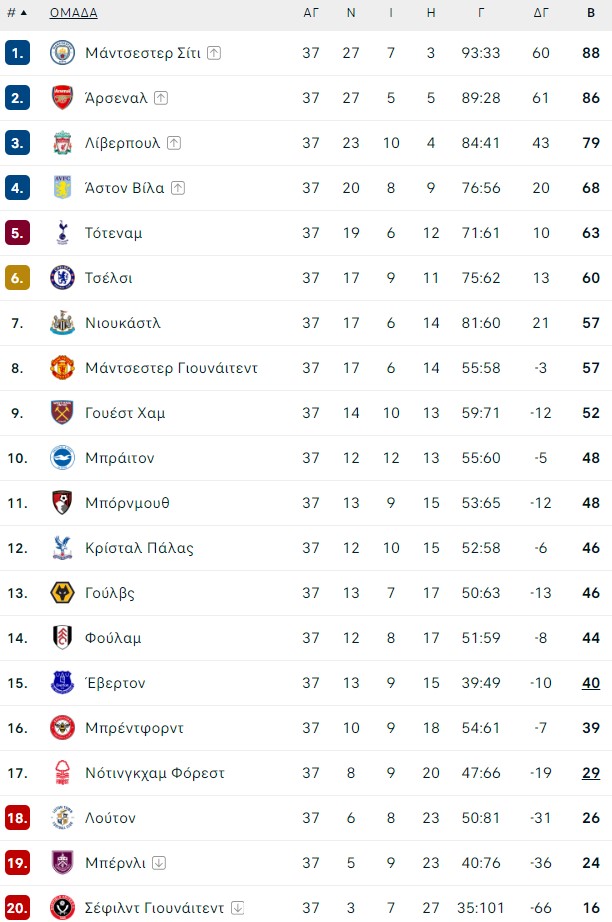Click the Manchester City club crest

(62, 53)
